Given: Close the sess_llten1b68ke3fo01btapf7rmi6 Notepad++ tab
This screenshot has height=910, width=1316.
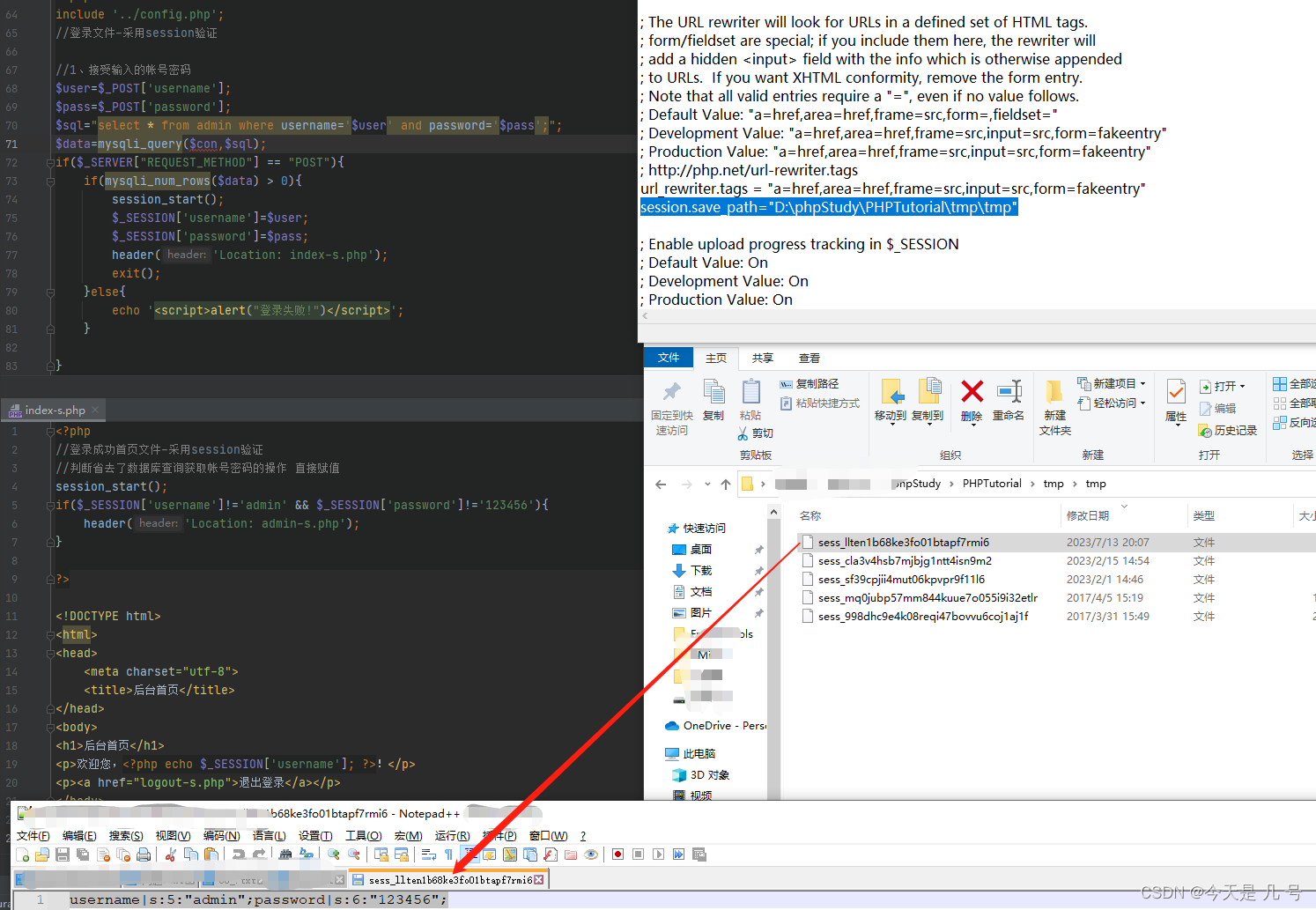Looking at the screenshot, I should coord(538,879).
